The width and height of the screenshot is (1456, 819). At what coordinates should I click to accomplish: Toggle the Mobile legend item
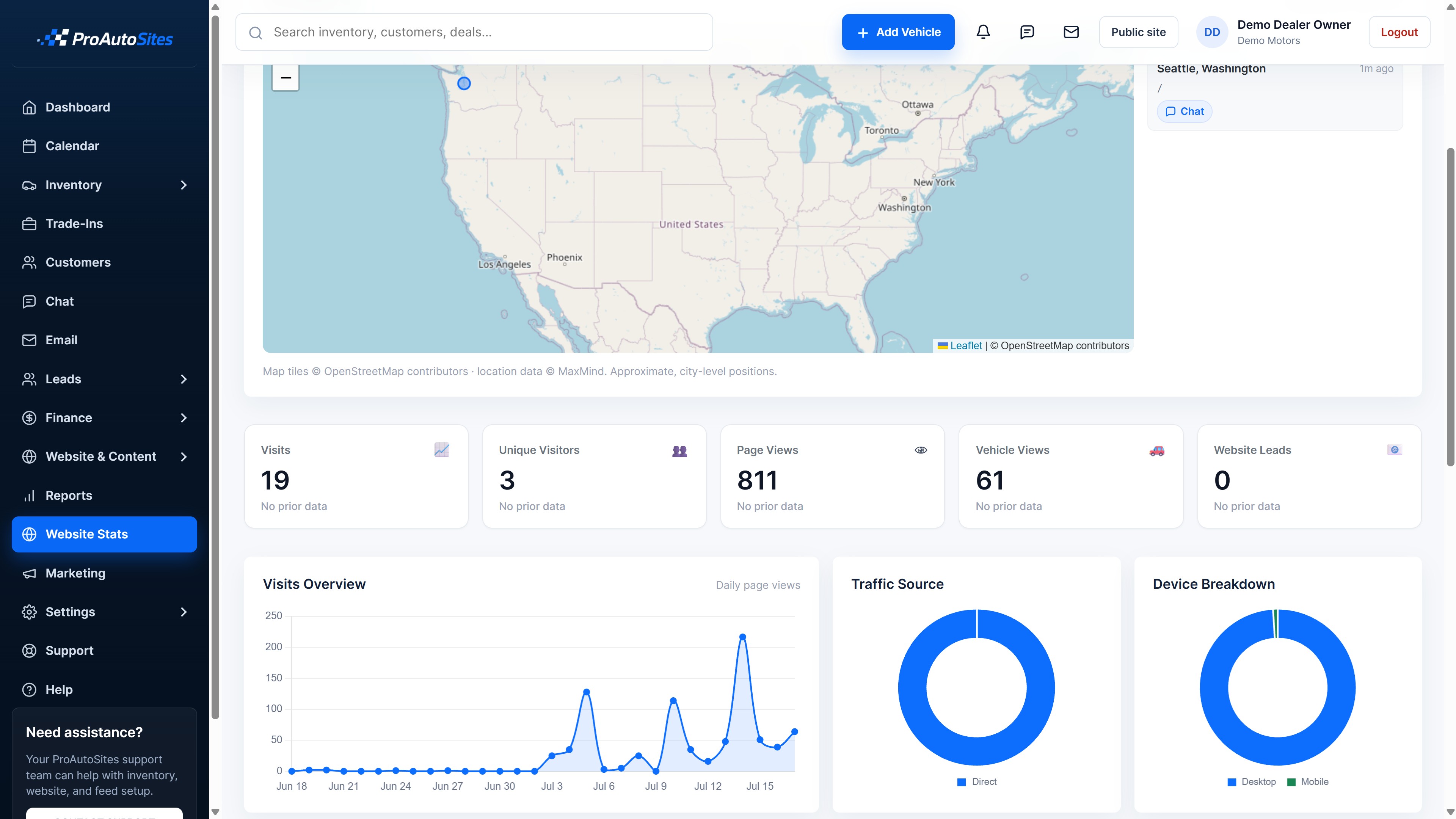click(x=1308, y=782)
